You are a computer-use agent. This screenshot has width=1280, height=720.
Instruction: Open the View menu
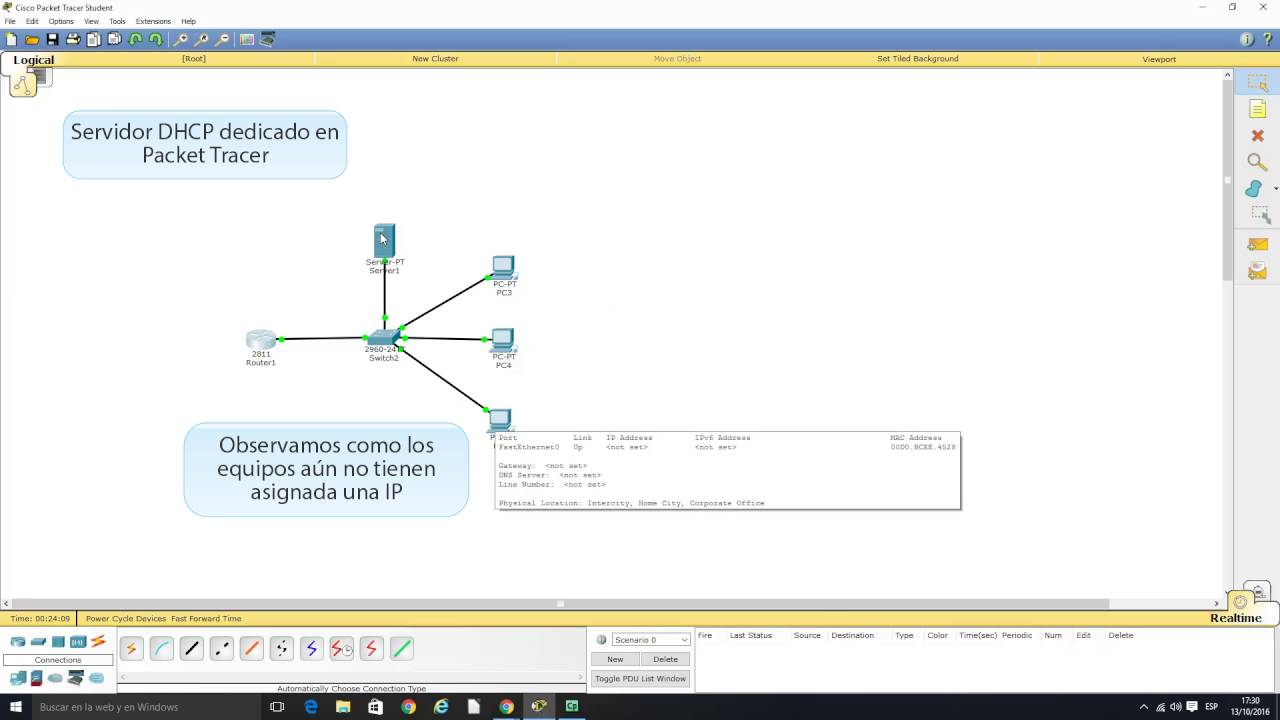(91, 21)
